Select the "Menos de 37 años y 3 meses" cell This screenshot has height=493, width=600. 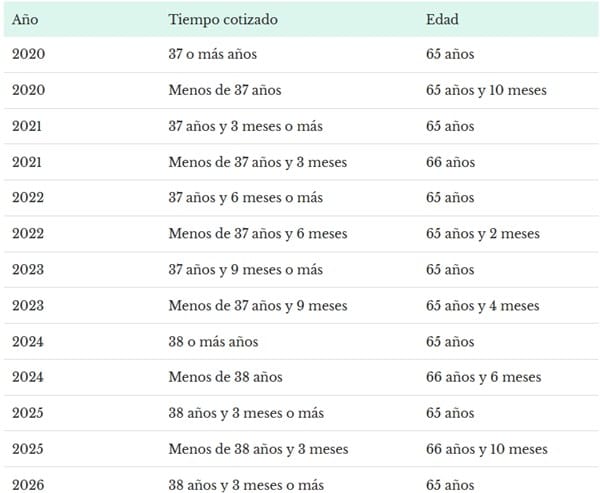click(258, 162)
